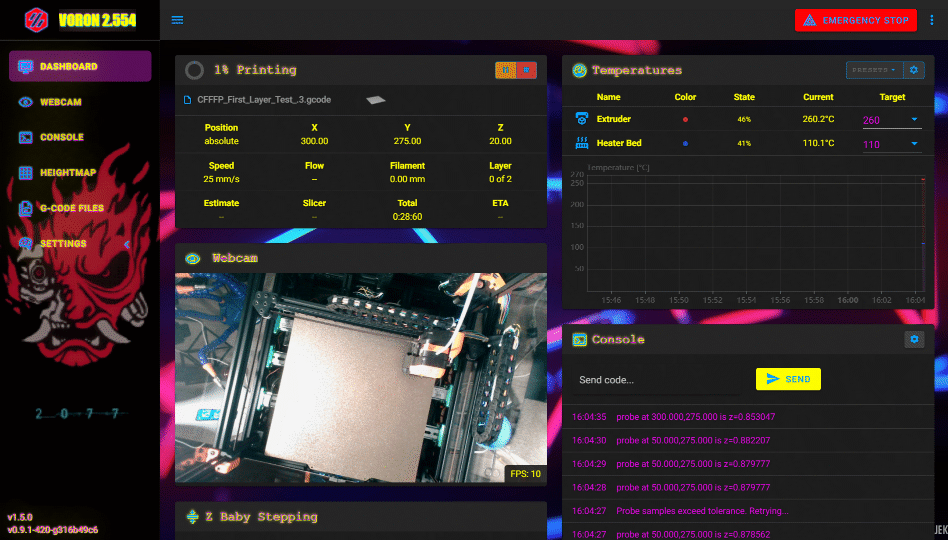Pause the current print
The width and height of the screenshot is (948, 540).
click(505, 70)
